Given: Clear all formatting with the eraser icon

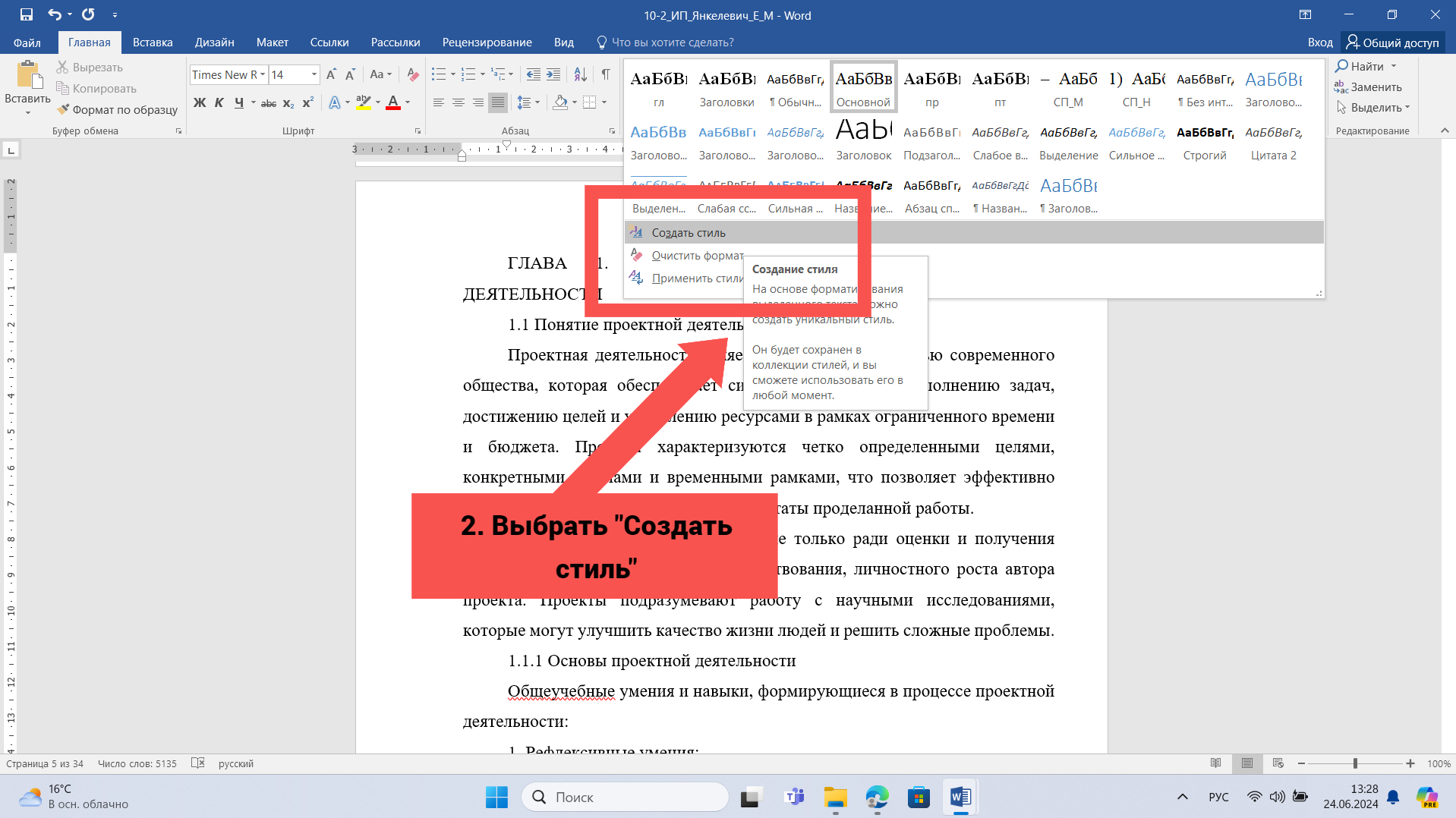Looking at the screenshot, I should click(x=413, y=74).
